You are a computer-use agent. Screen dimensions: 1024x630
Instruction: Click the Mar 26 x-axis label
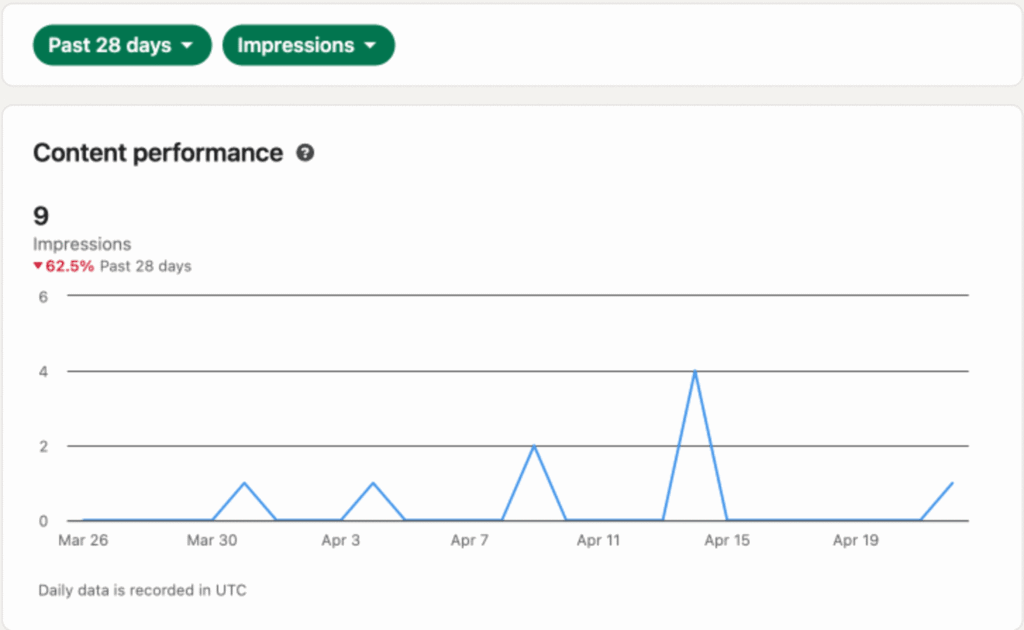84,540
